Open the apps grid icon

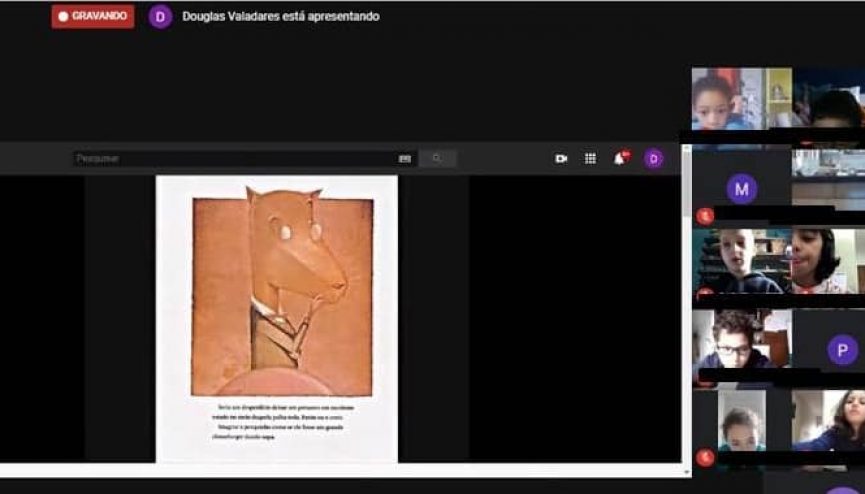point(590,159)
